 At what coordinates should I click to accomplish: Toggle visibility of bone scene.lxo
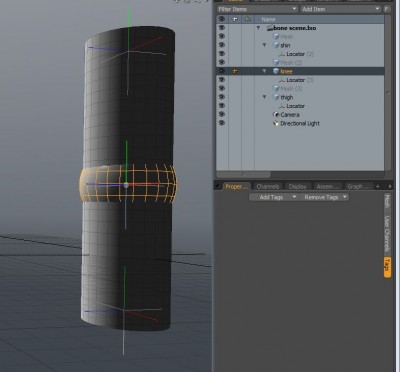[222, 28]
